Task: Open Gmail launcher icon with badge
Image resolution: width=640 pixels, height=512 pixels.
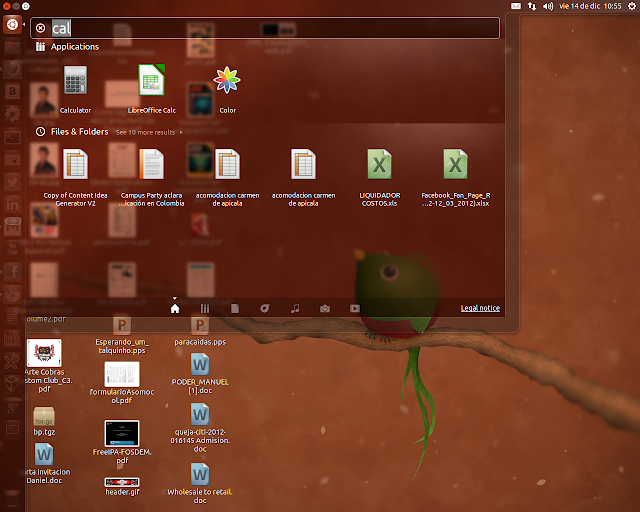Action: pyautogui.click(x=12, y=226)
